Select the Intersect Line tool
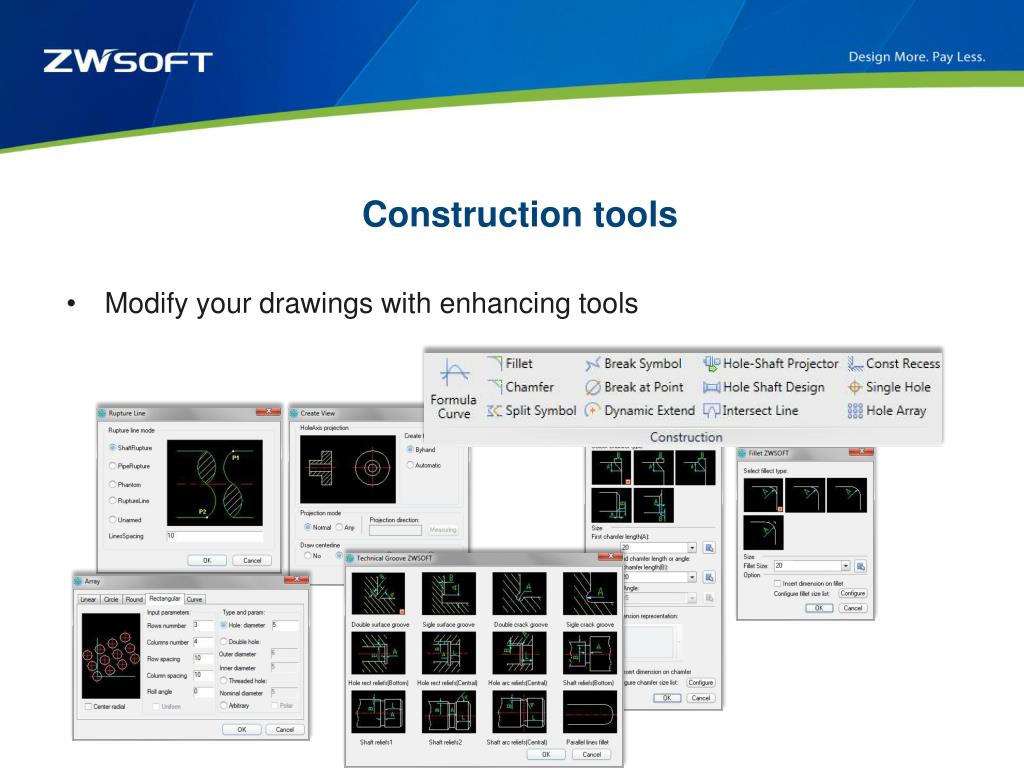Image resolution: width=1024 pixels, height=768 pixels. coord(751,411)
